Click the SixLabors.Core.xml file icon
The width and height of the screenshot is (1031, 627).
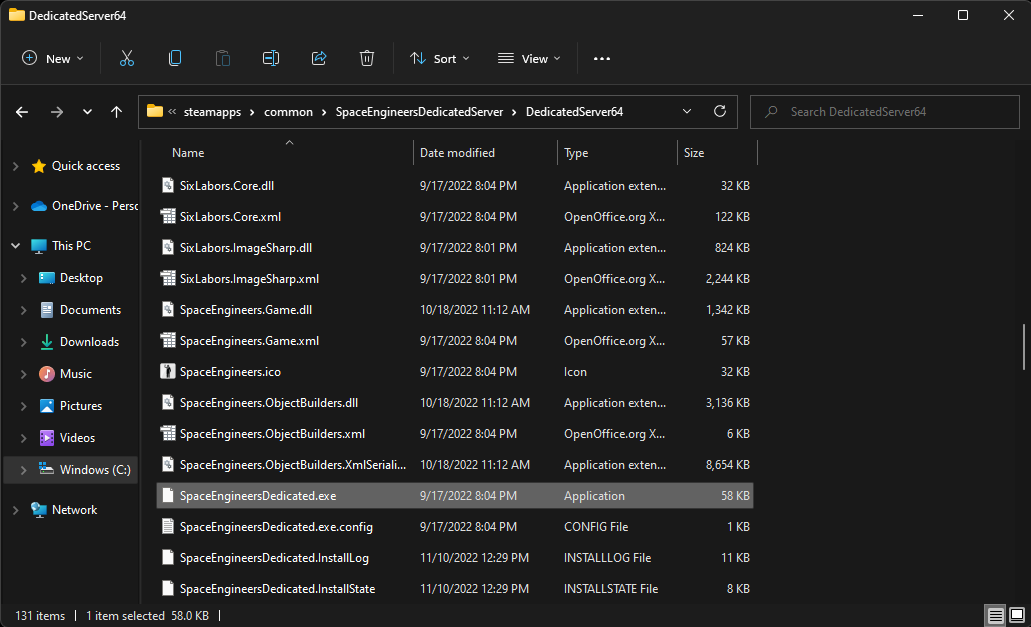click(168, 217)
